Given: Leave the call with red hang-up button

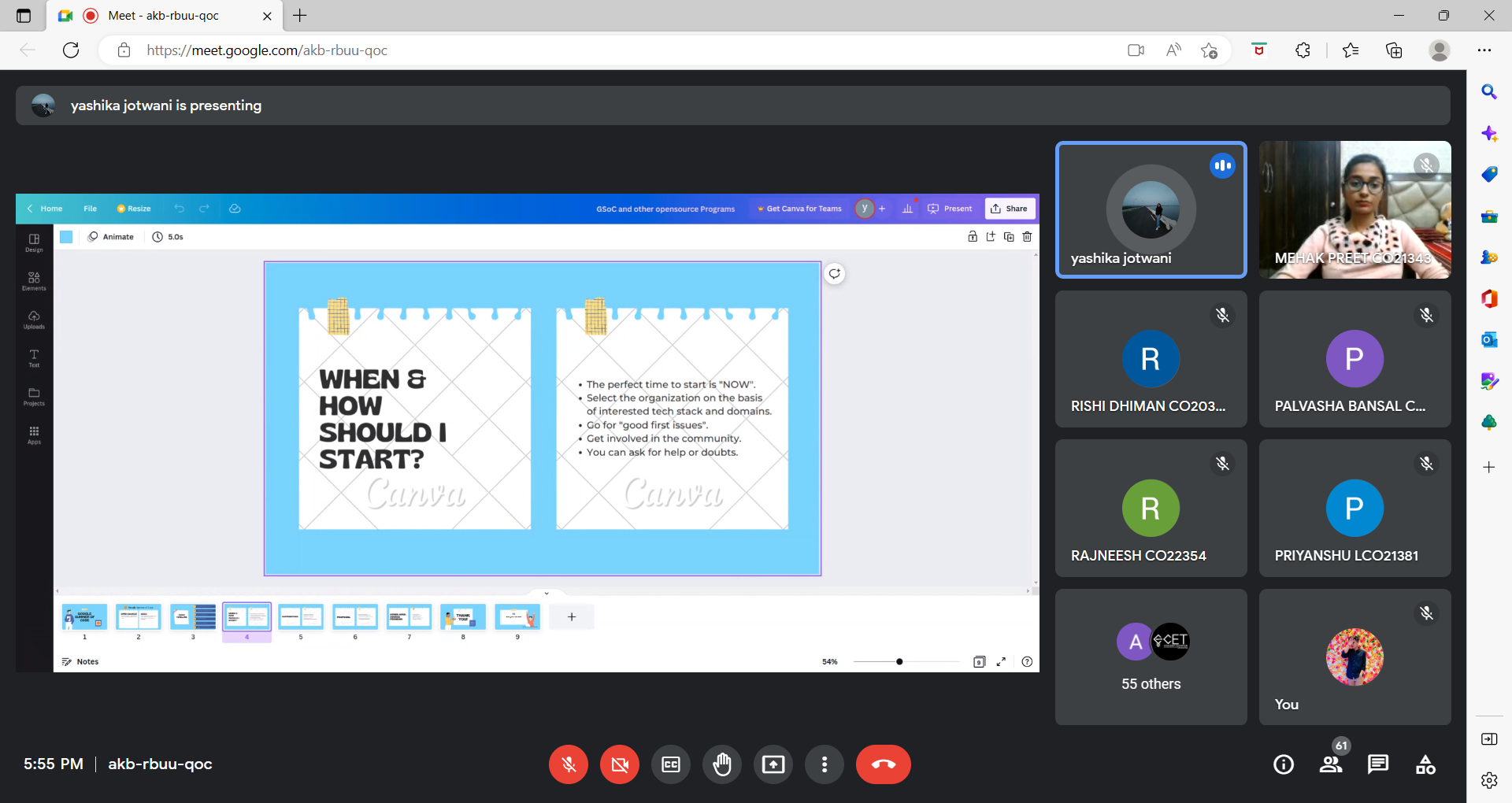Looking at the screenshot, I should coord(883,764).
